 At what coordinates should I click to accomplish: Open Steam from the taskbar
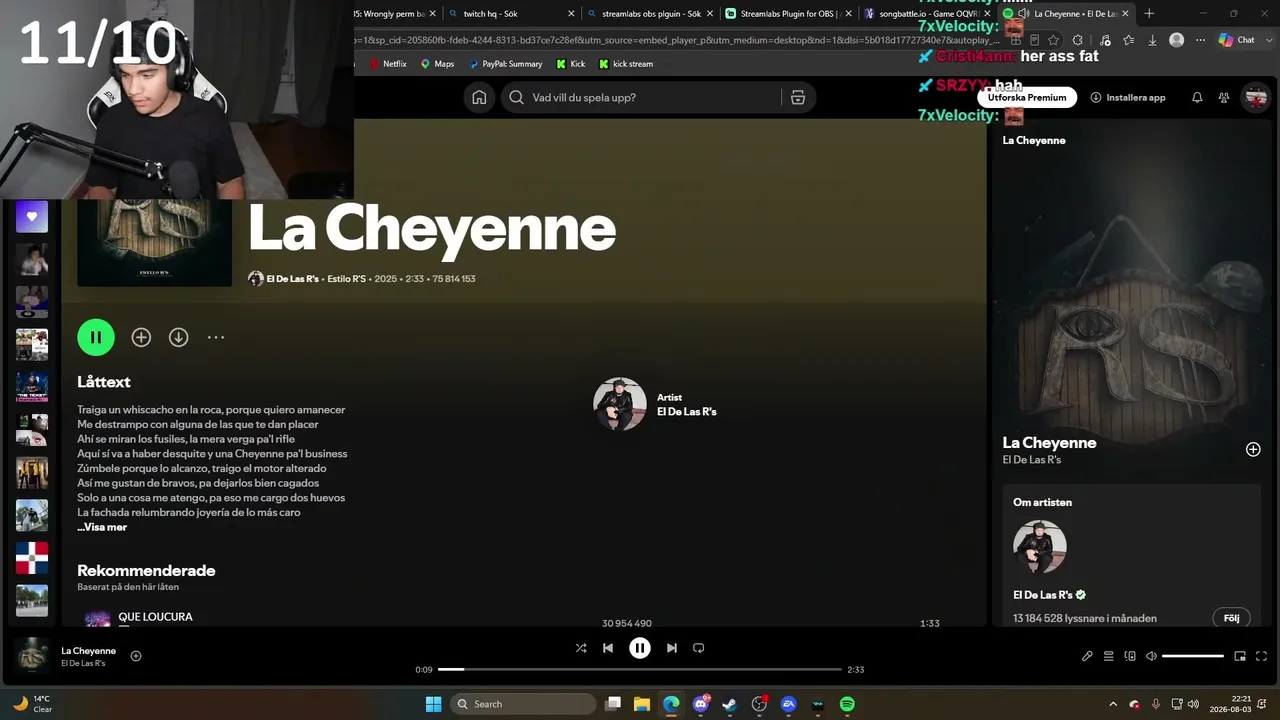coord(730,704)
